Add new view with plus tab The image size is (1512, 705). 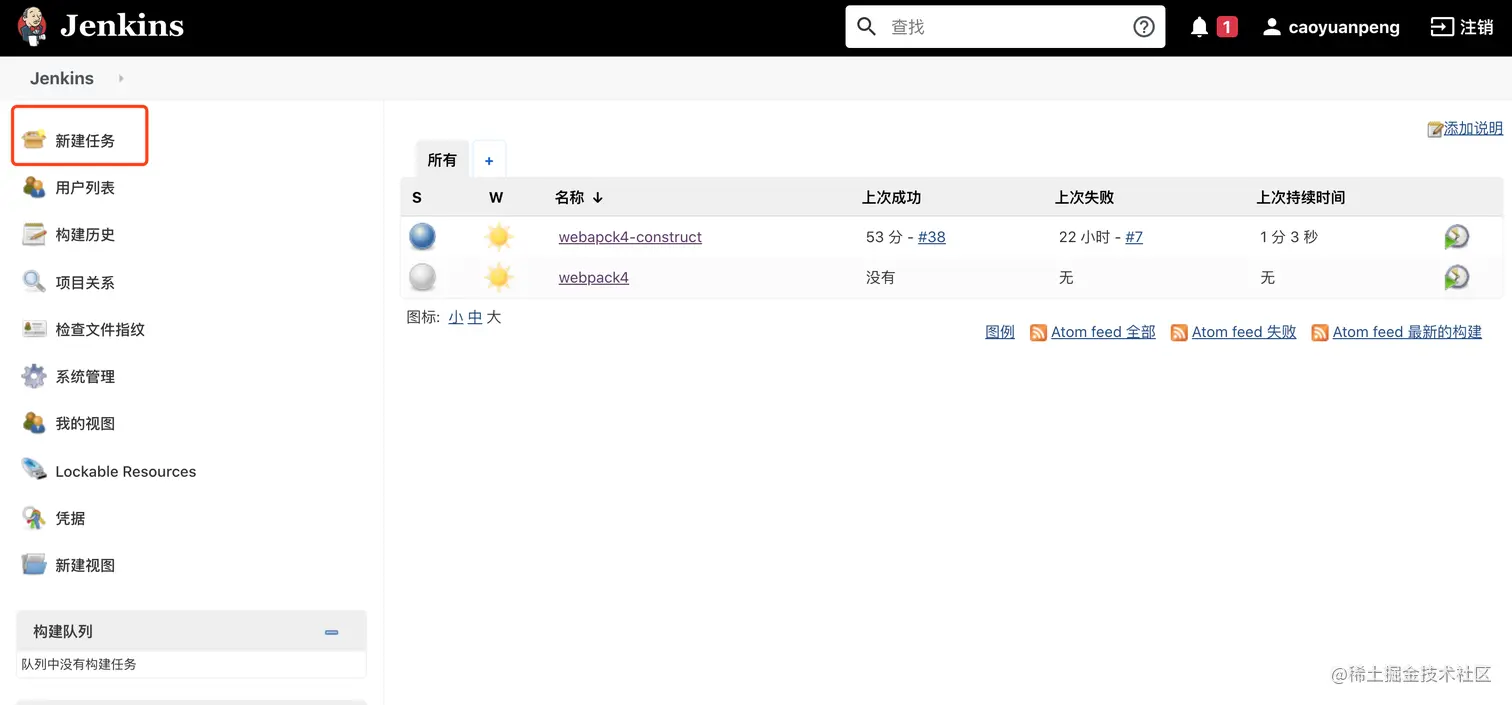[489, 160]
